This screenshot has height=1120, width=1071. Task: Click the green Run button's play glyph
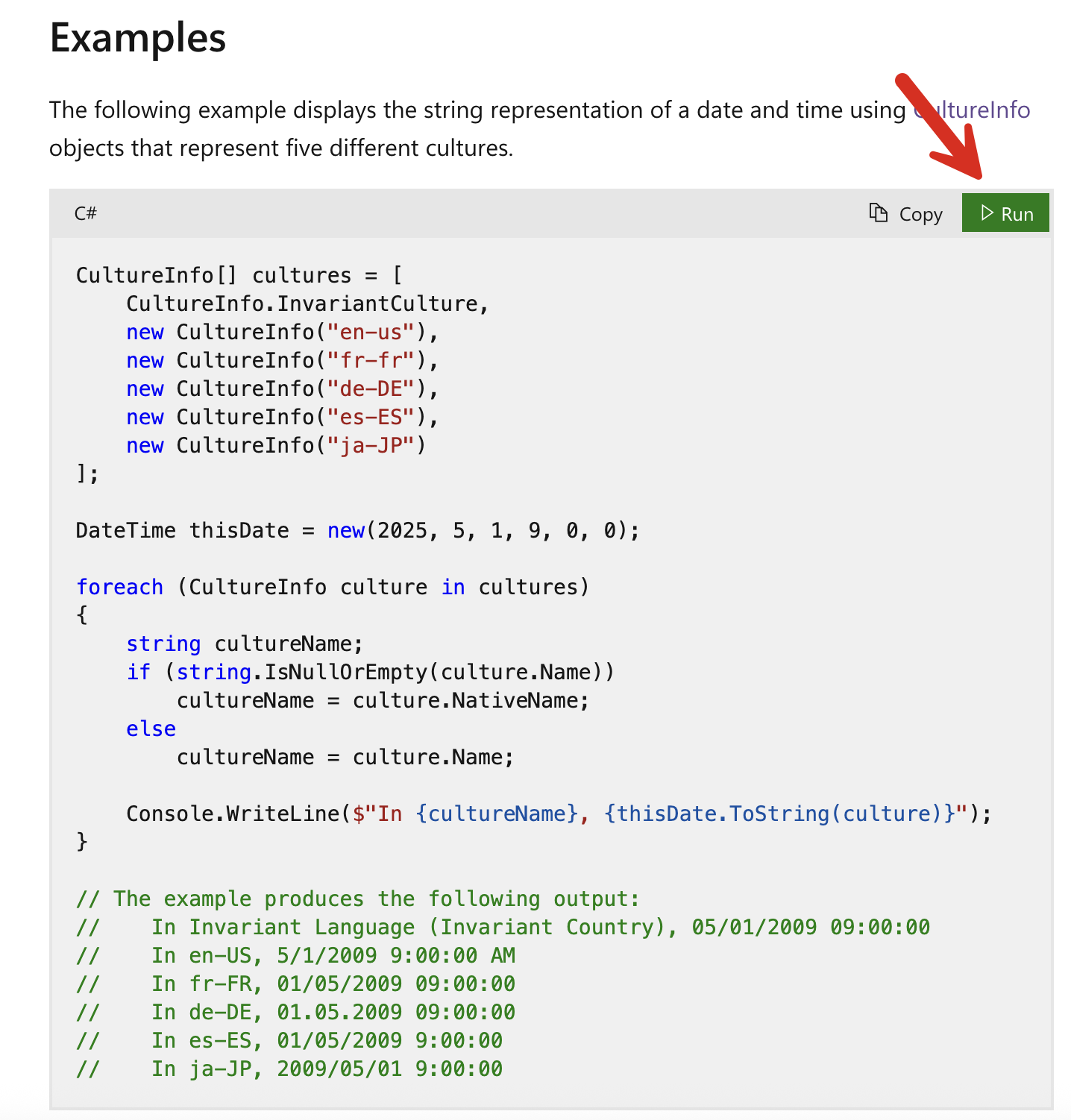(986, 213)
